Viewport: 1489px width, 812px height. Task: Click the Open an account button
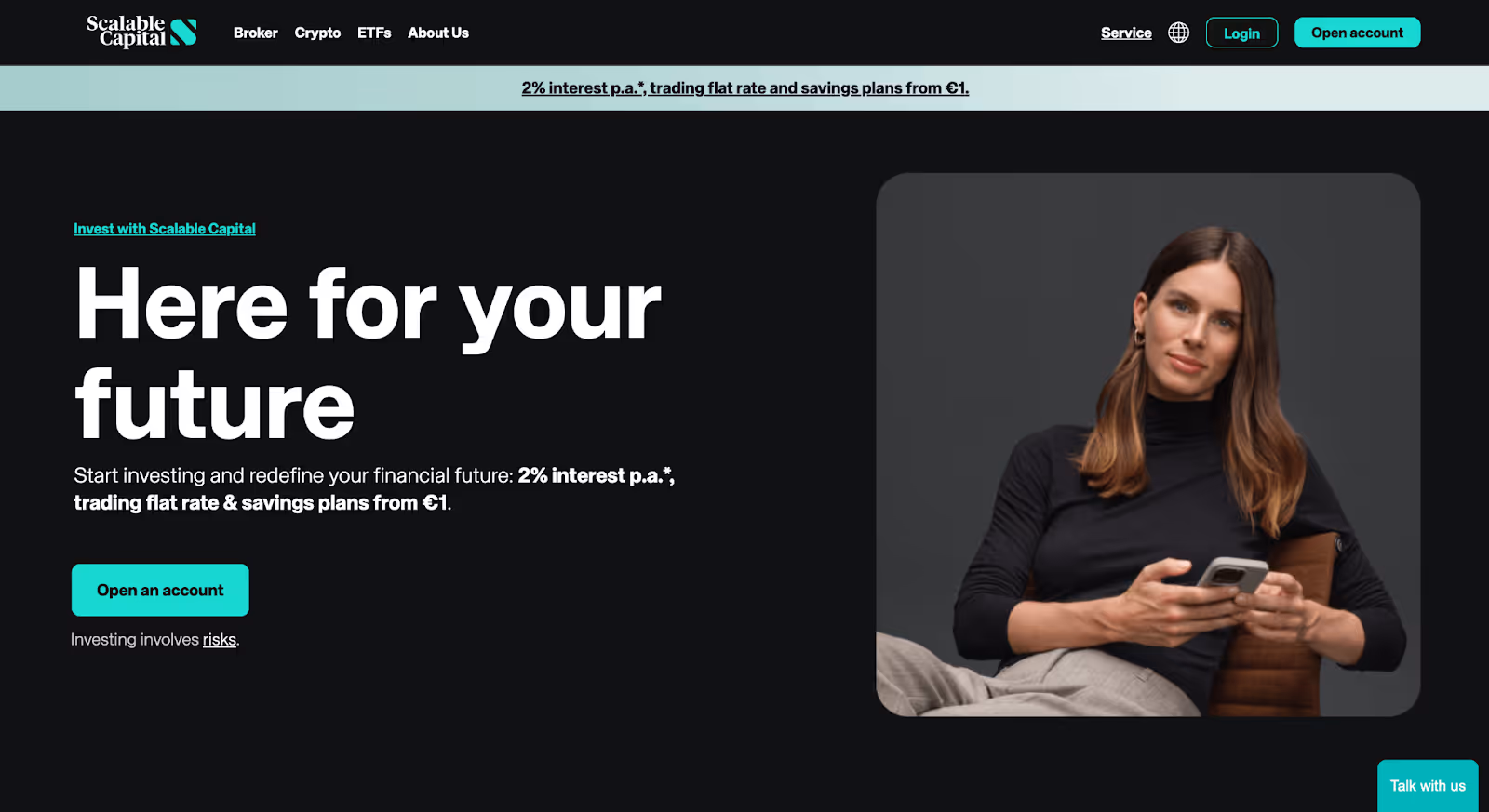160,590
